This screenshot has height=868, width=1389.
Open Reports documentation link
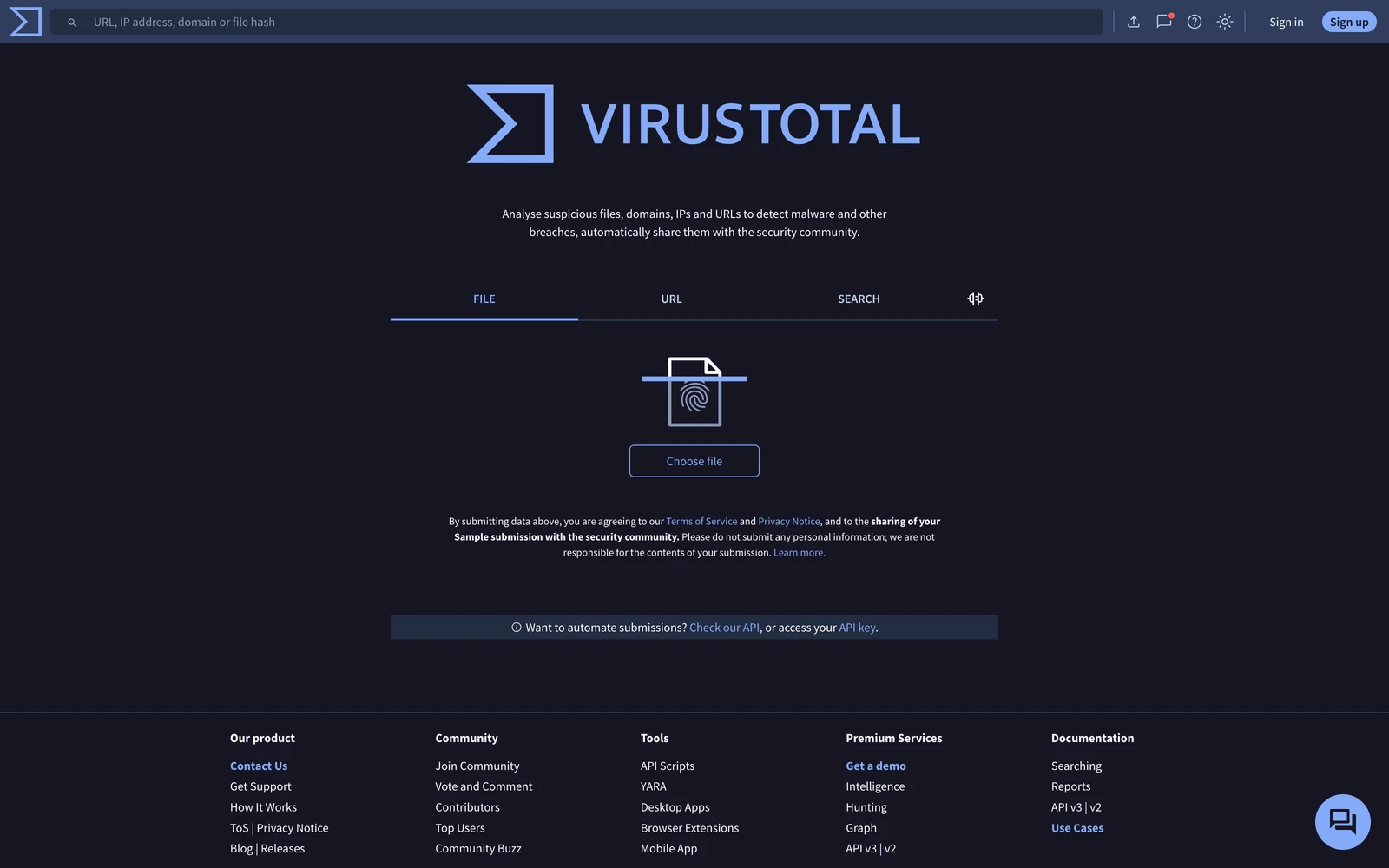[1070, 786]
